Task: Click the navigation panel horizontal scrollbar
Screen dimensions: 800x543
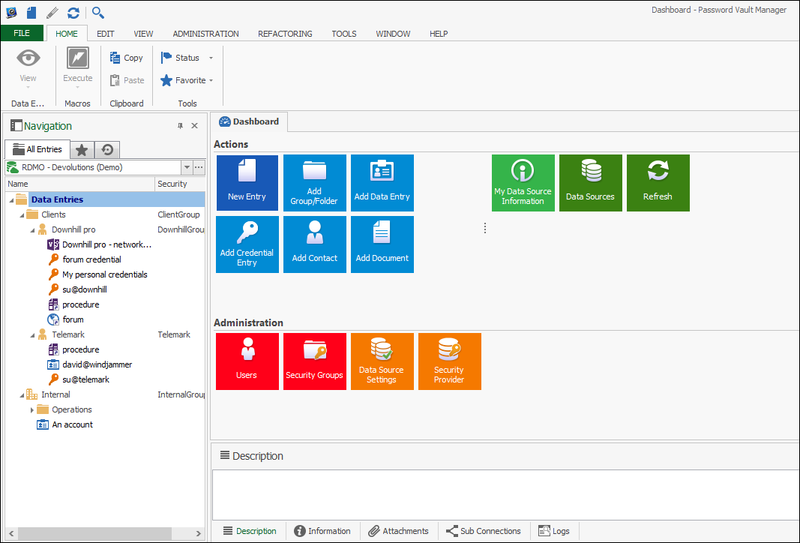Action: [95, 533]
